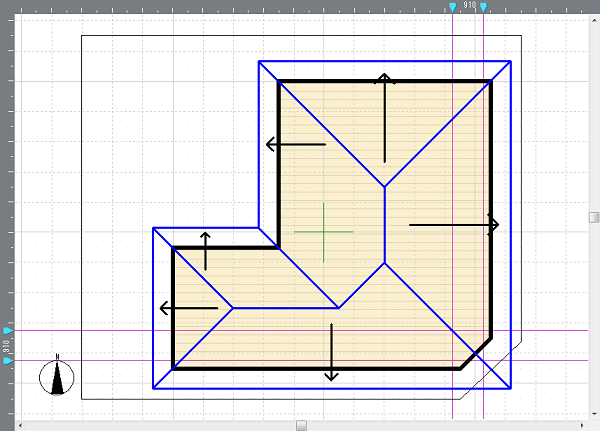Screen dimensions: 600x431
Task: Select the upper cyan marker on left ruler
Action: pyautogui.click(x=8, y=330)
